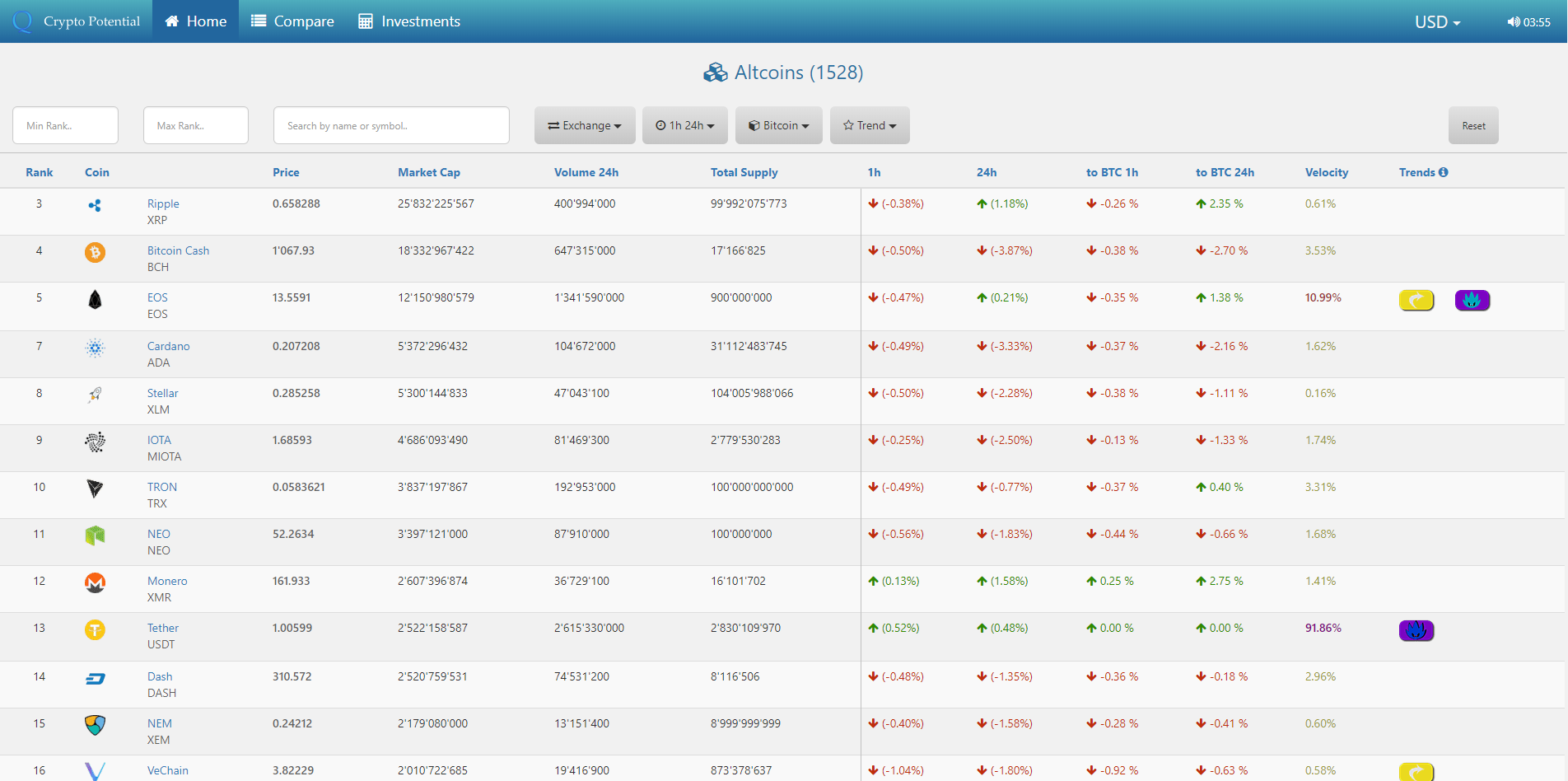Click the TRON coin icon
This screenshot has height=781, width=1568.
click(x=95, y=489)
